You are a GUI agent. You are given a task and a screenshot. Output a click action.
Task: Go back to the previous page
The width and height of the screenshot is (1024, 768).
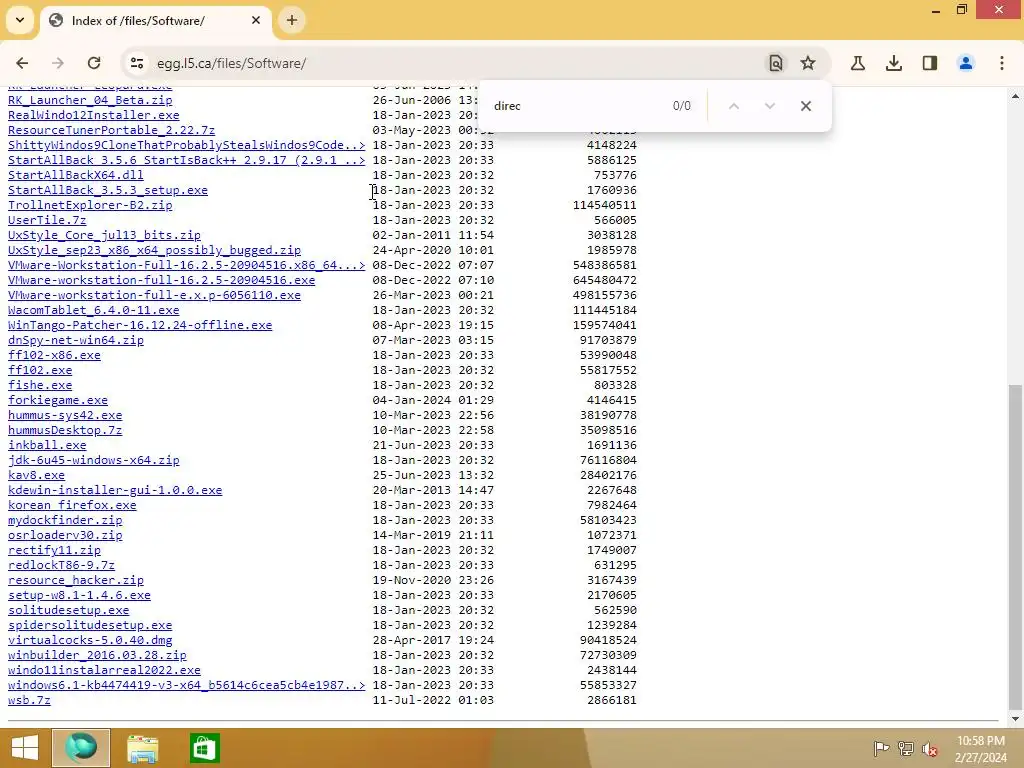22,63
